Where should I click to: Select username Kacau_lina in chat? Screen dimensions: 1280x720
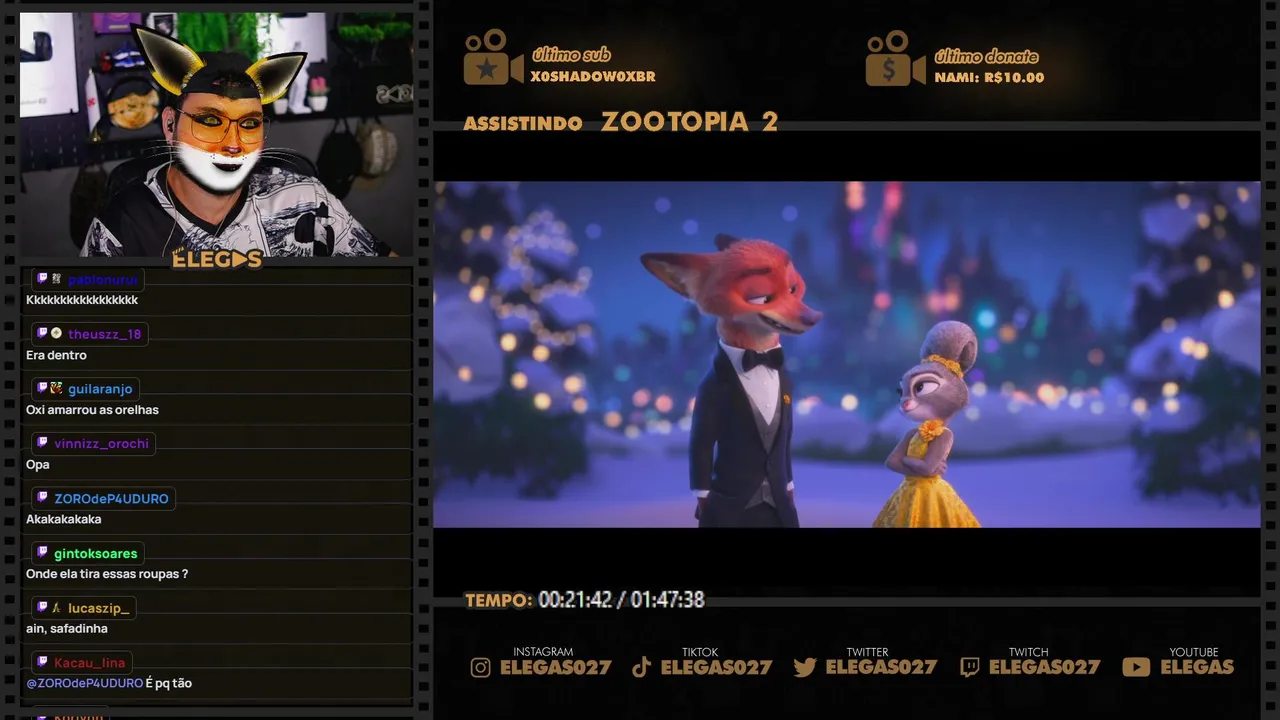pos(90,663)
